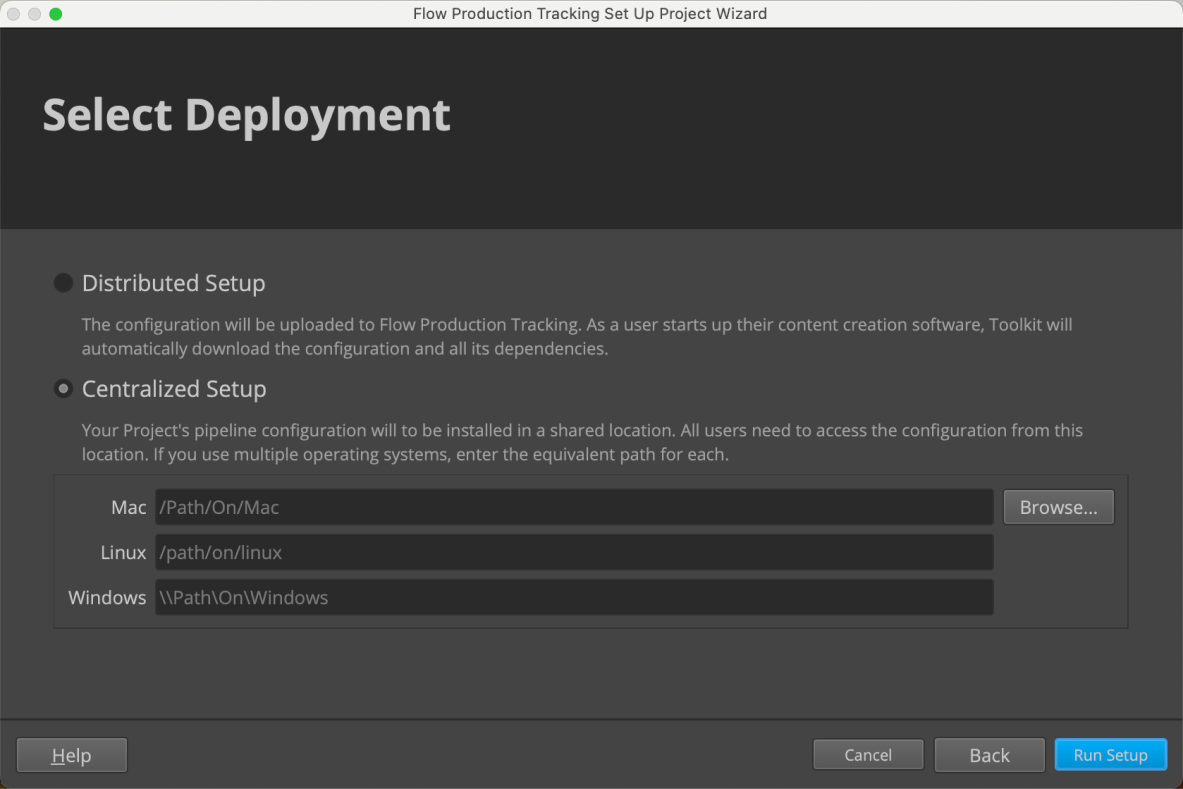Click the Windows field label

click(x=107, y=597)
